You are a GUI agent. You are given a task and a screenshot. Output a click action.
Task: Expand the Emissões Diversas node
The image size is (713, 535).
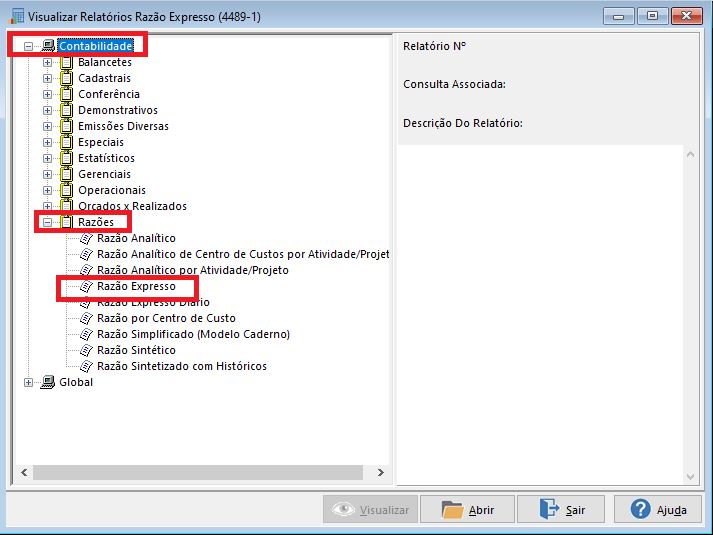47,126
